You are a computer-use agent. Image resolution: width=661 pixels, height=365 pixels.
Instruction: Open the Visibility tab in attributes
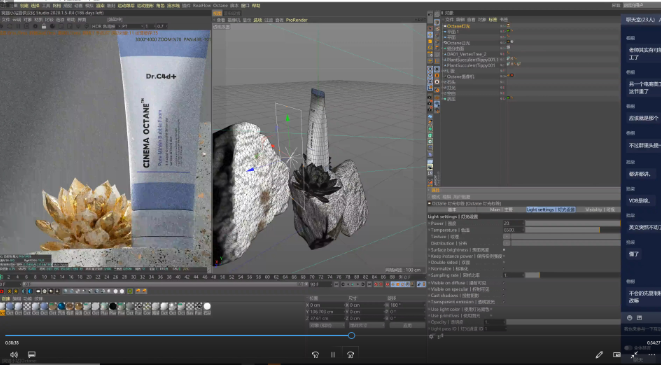click(600, 209)
